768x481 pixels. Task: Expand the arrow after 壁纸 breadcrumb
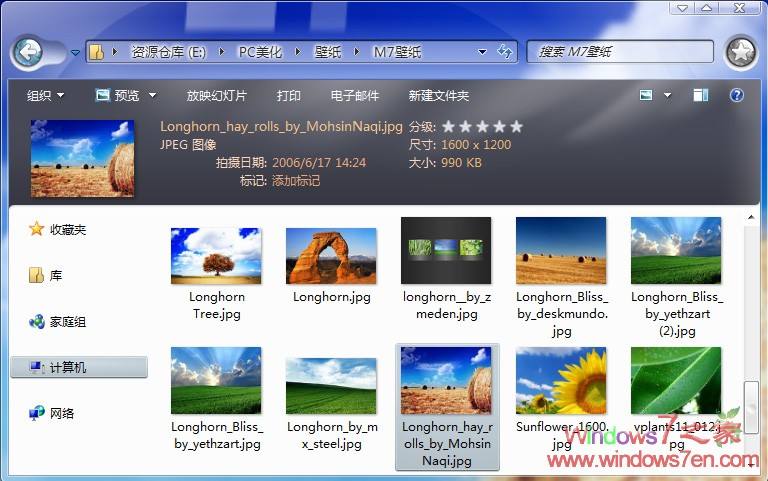click(357, 51)
